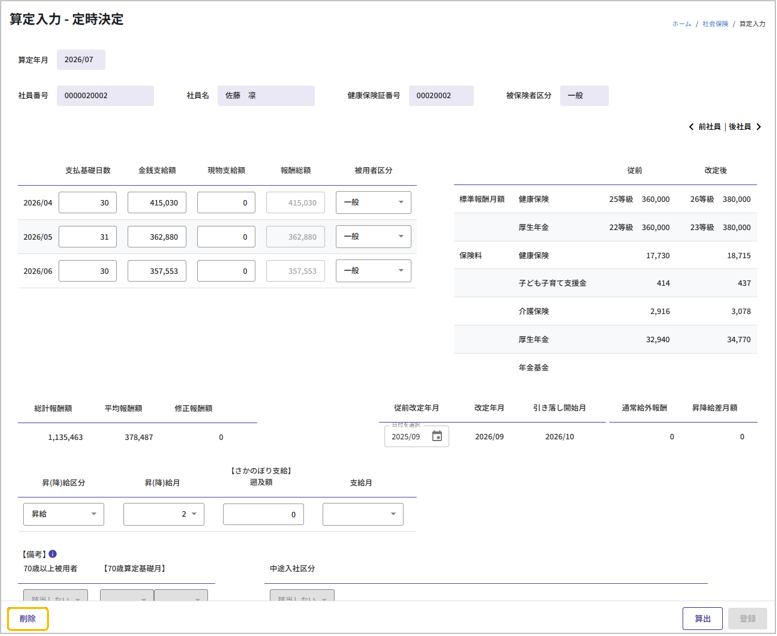The height and width of the screenshot is (636, 777).
Task: Go to previous employee with 前社員 arrow
Action: tap(692, 127)
